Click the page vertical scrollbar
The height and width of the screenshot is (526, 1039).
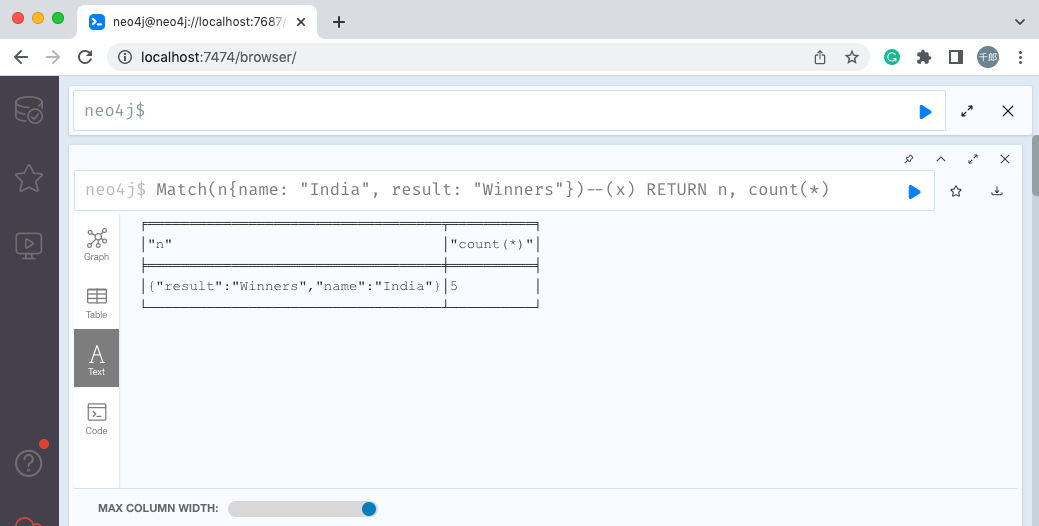pos(1035,166)
